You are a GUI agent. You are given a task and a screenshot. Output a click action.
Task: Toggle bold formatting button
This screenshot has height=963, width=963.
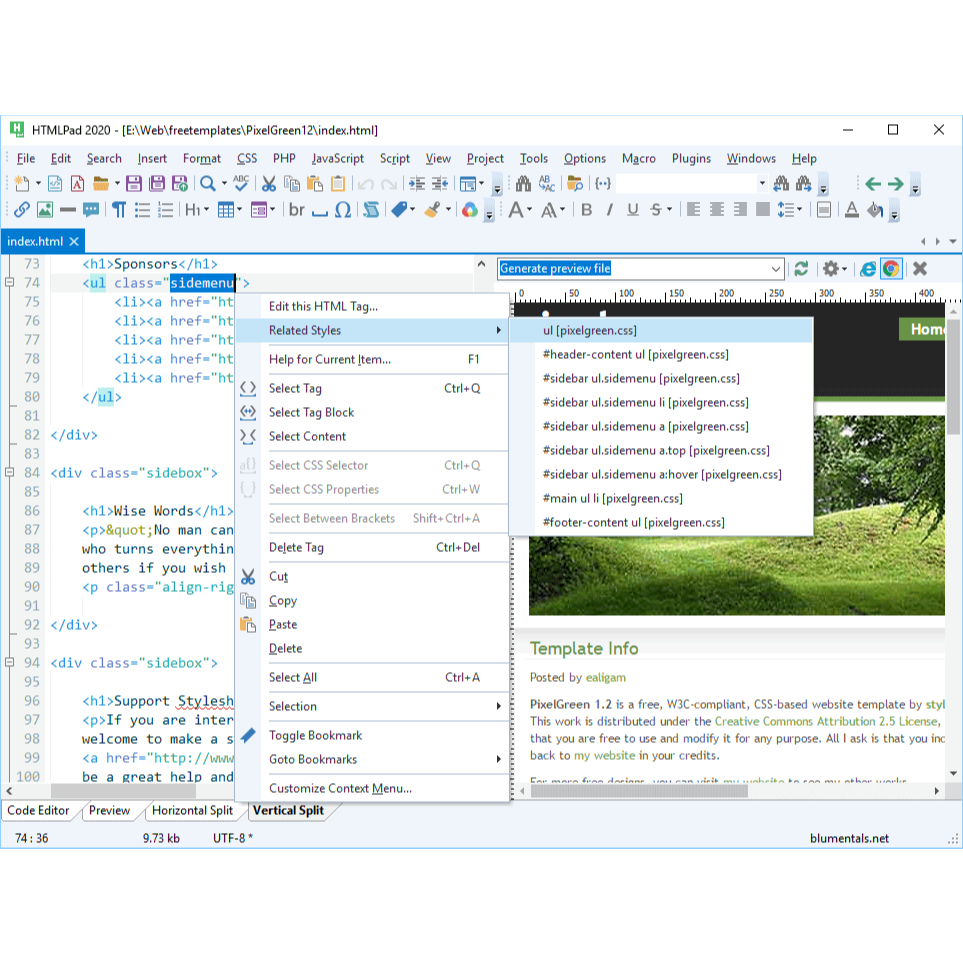click(587, 210)
